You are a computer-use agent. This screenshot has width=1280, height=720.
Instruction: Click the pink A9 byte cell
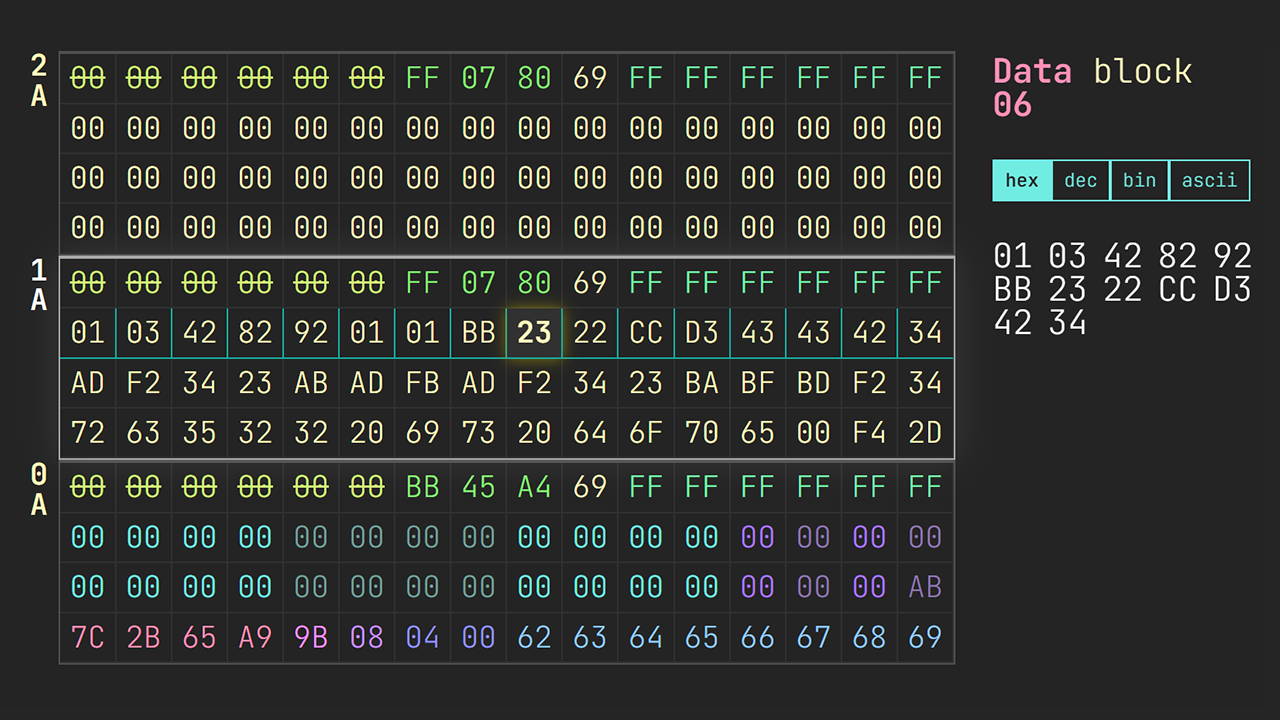[255, 638]
